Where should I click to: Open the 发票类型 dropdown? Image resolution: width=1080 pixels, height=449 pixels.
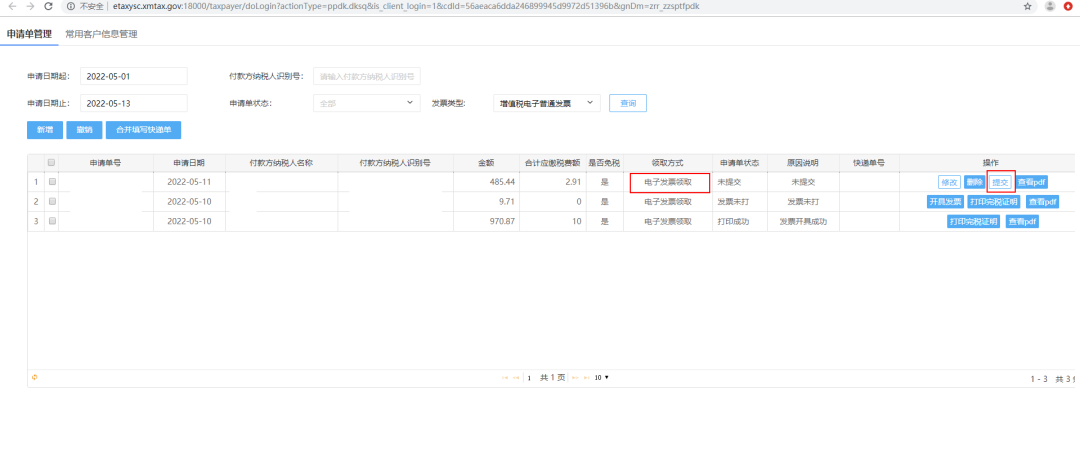pyautogui.click(x=547, y=103)
